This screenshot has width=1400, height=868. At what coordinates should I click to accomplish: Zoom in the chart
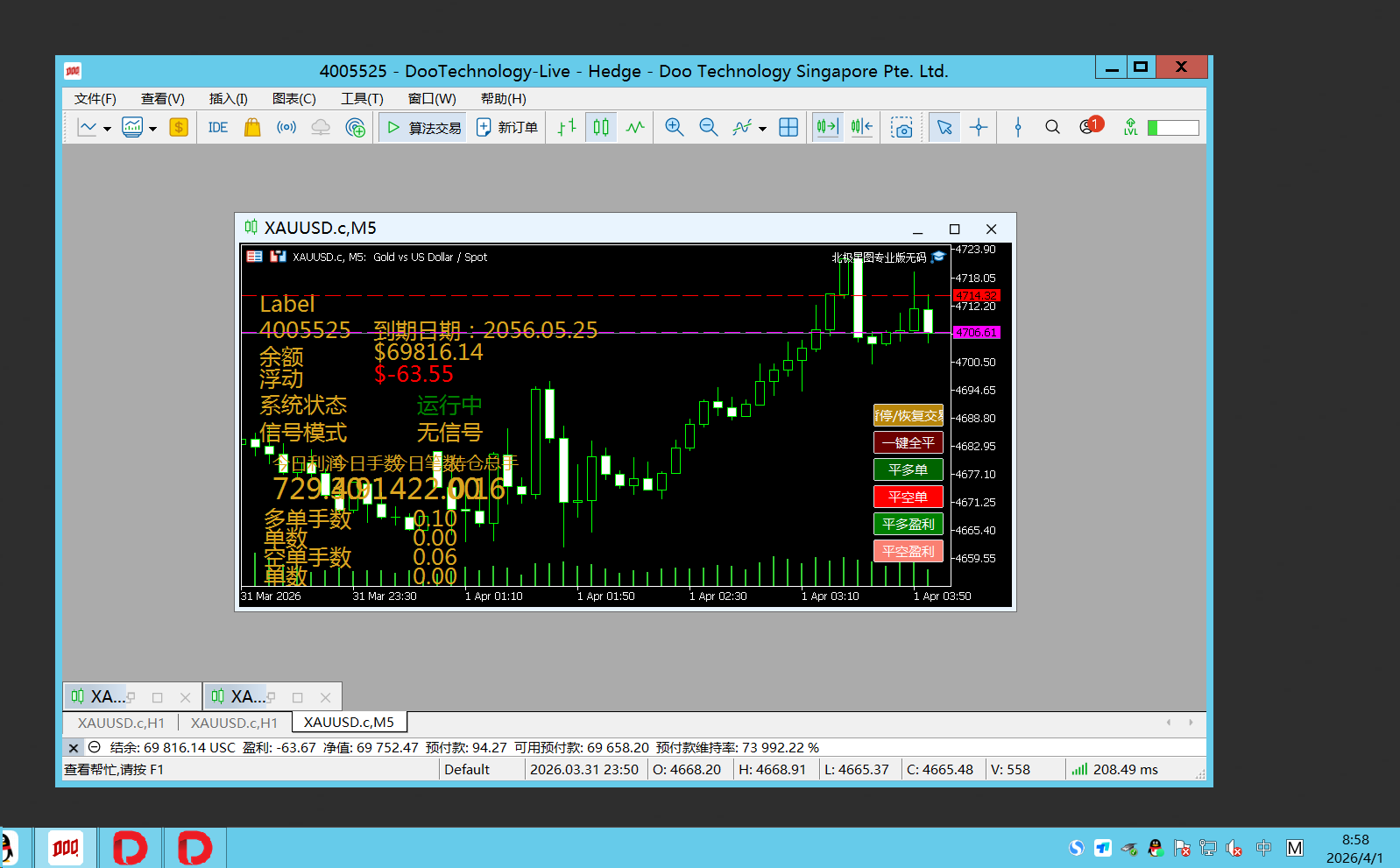[x=674, y=128]
